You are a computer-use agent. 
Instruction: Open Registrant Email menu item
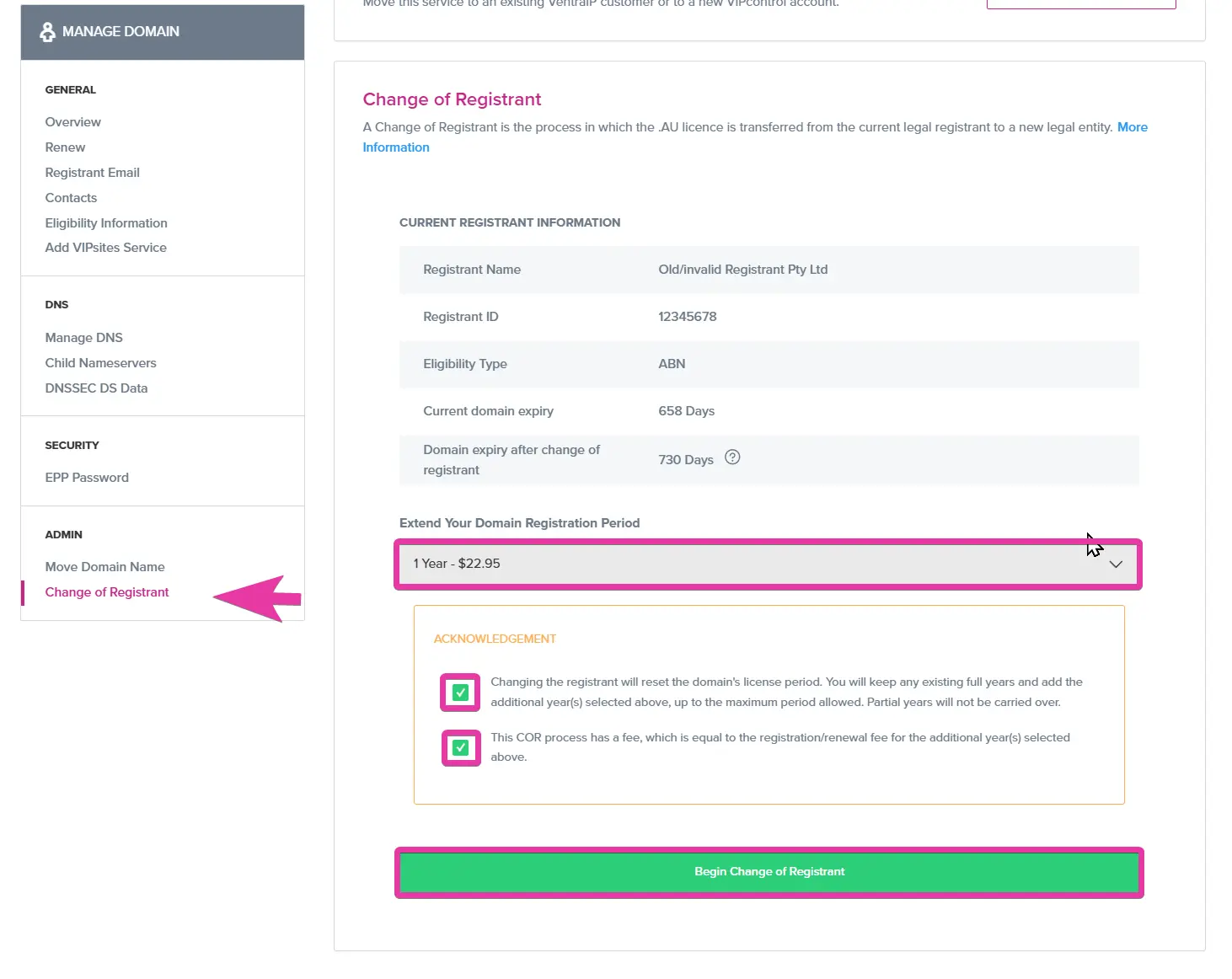(x=93, y=173)
